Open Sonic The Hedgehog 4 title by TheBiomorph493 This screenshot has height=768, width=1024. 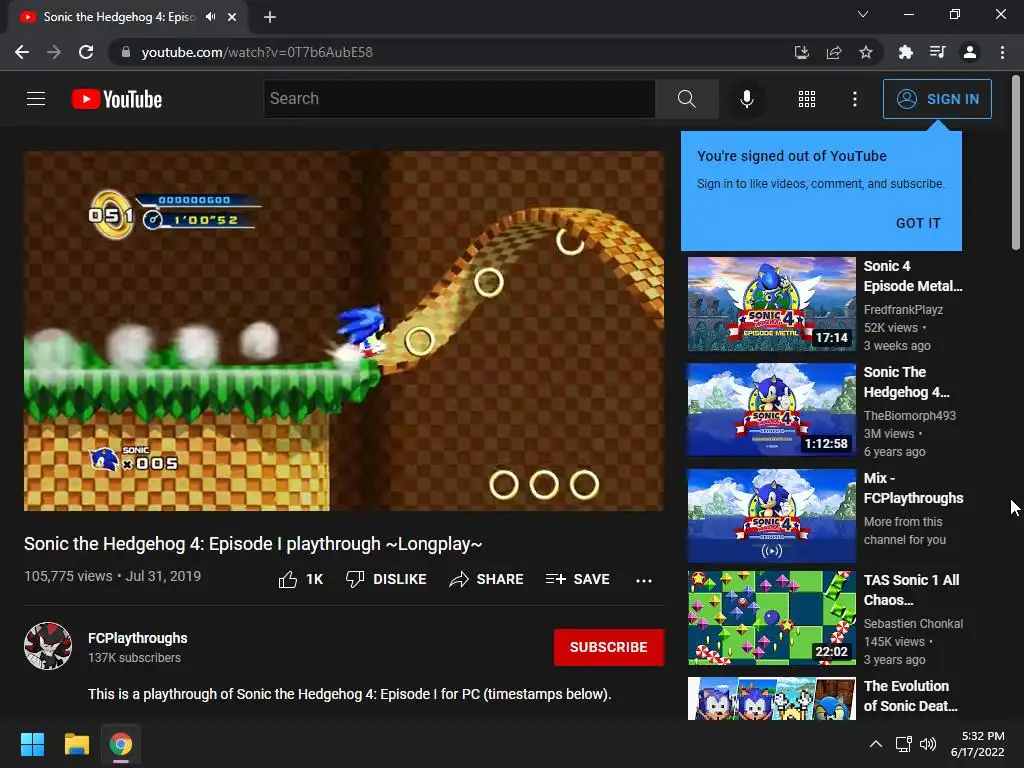[906, 382]
